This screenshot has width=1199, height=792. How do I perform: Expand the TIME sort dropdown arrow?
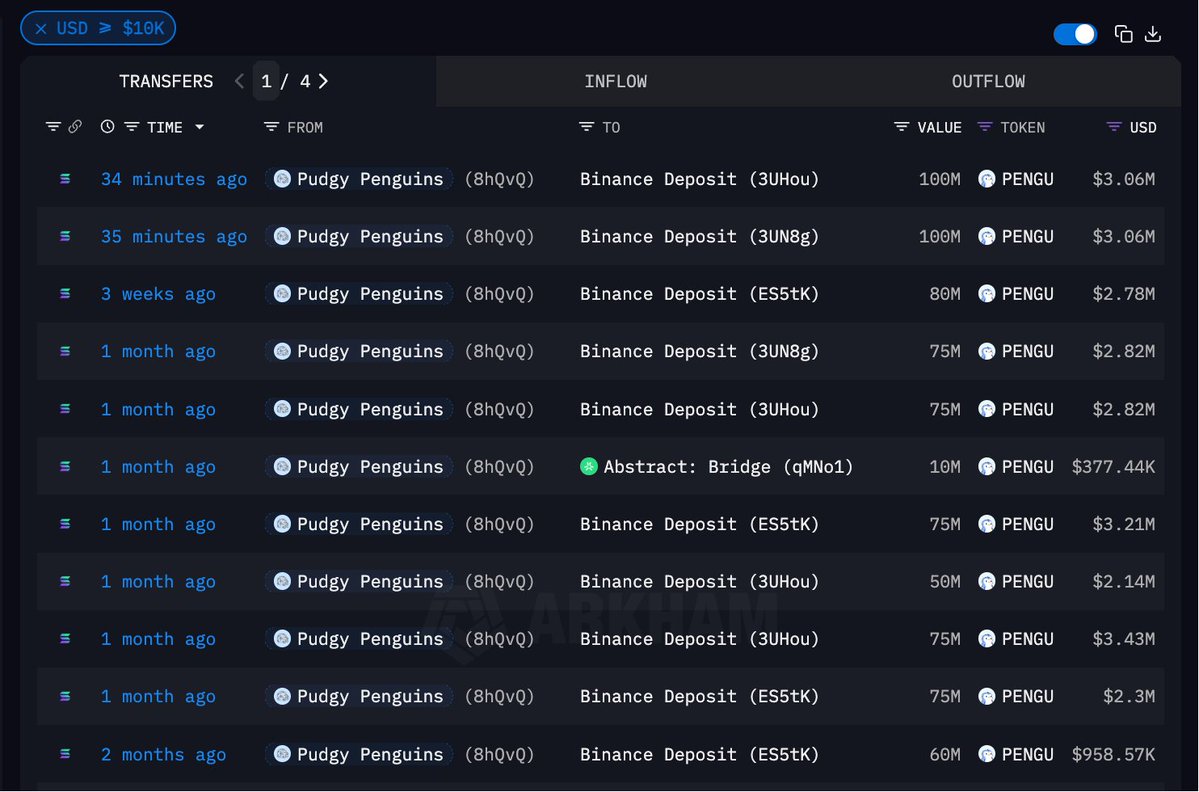[x=200, y=127]
